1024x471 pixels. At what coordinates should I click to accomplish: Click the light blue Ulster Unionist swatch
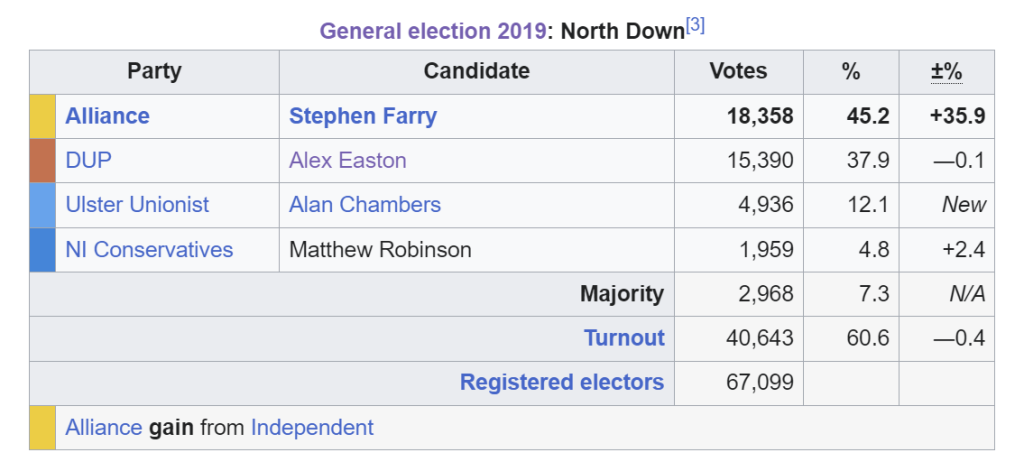point(42,205)
